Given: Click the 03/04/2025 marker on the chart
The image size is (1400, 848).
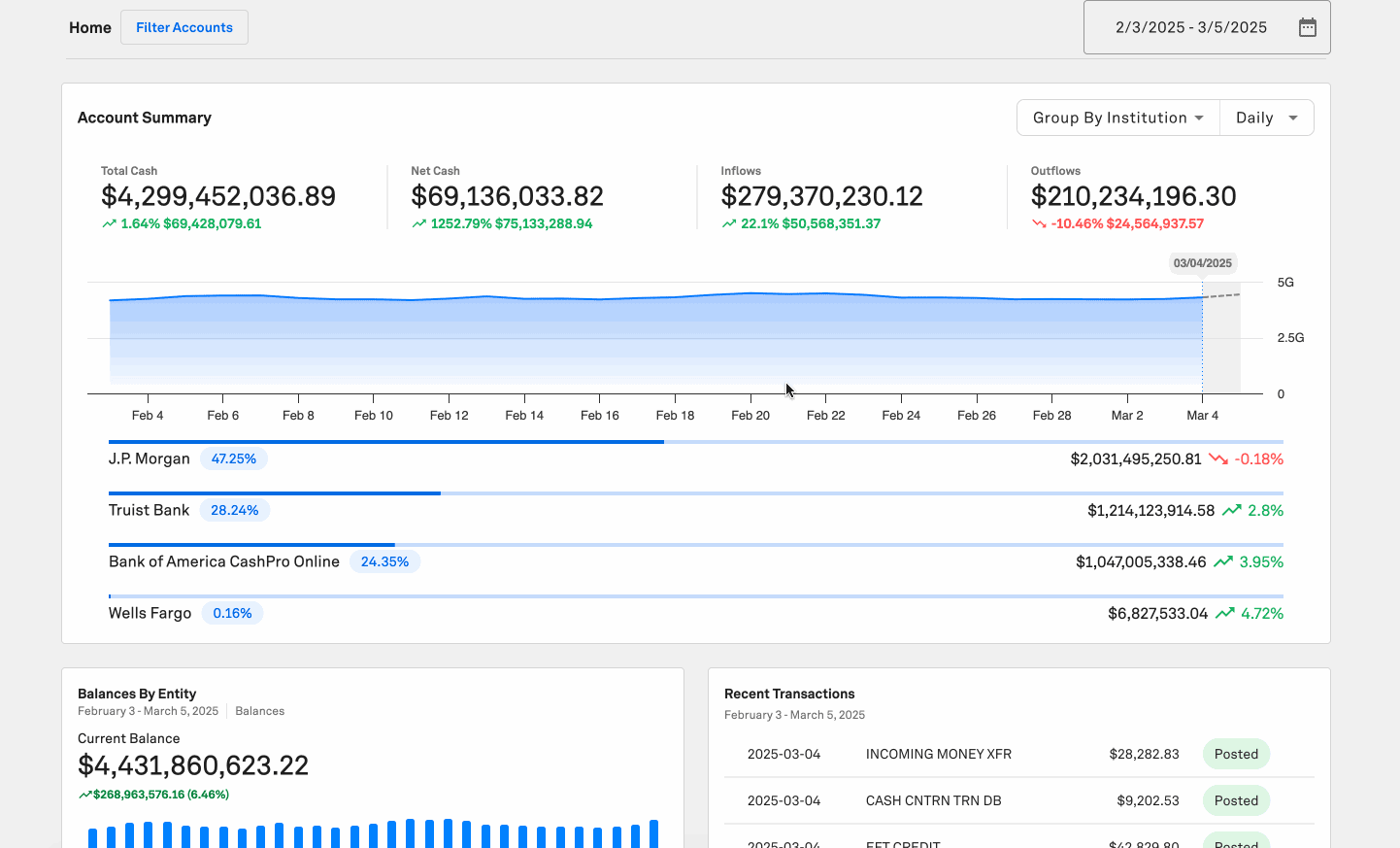Looking at the screenshot, I should [1203, 262].
